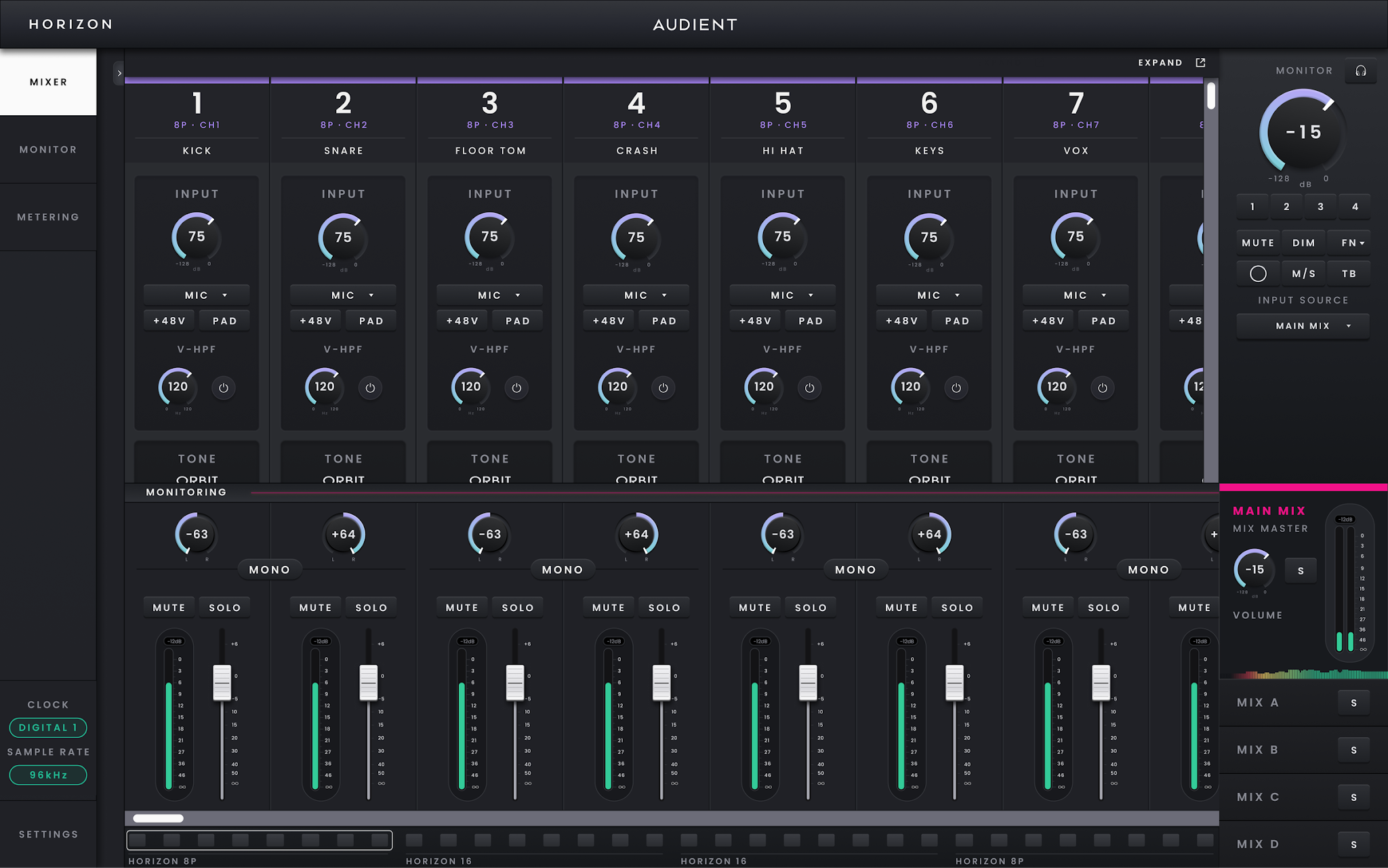
Task: Select monitor speaker set 2
Action: [x=1286, y=207]
